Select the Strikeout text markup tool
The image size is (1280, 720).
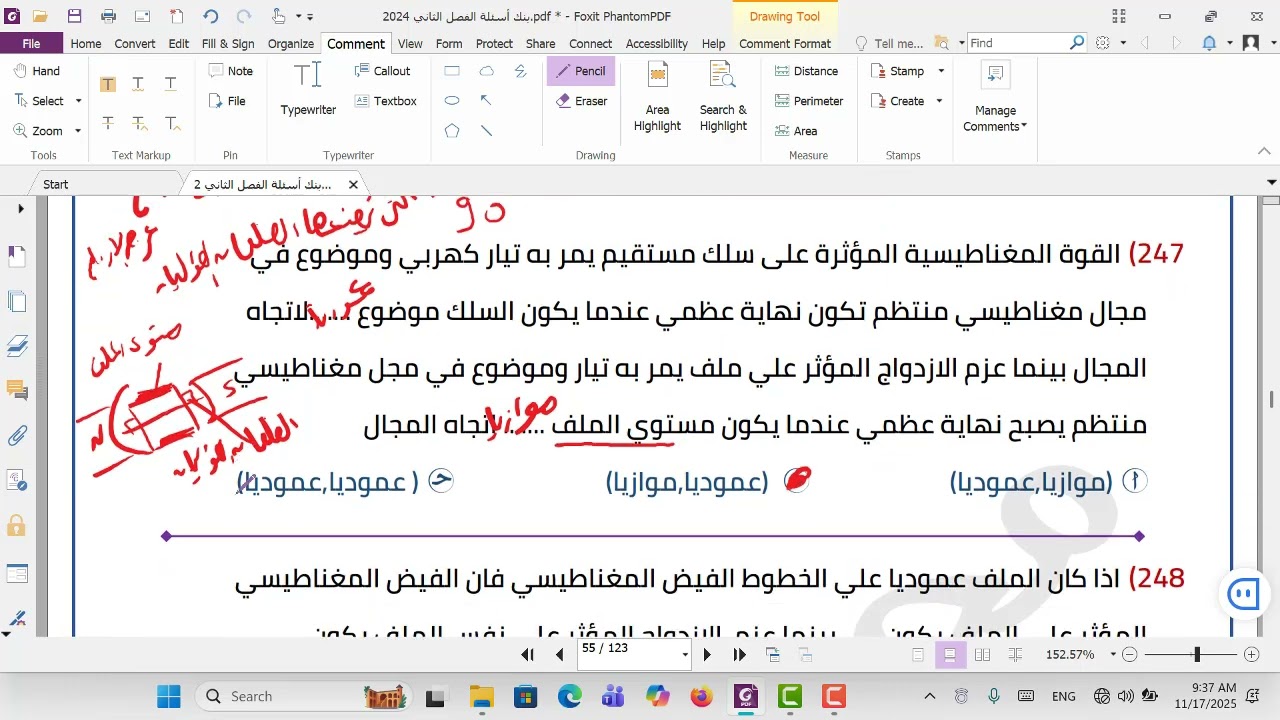click(108, 123)
